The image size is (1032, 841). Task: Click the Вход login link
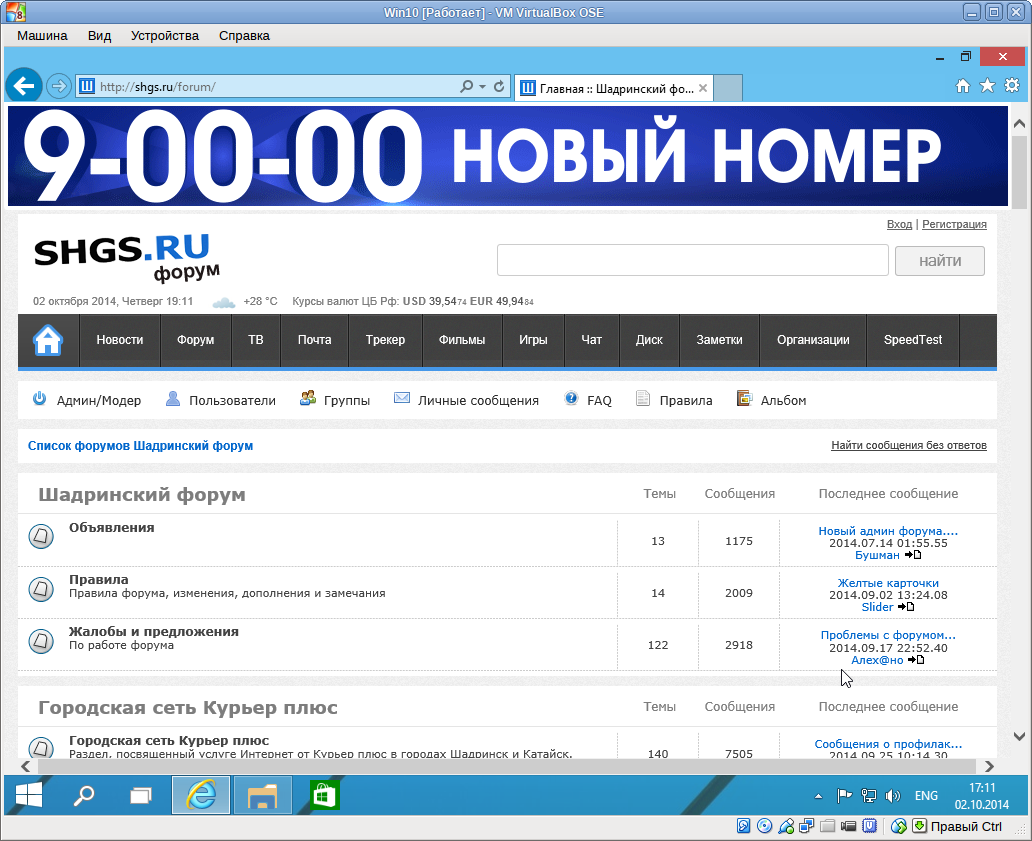tap(899, 224)
